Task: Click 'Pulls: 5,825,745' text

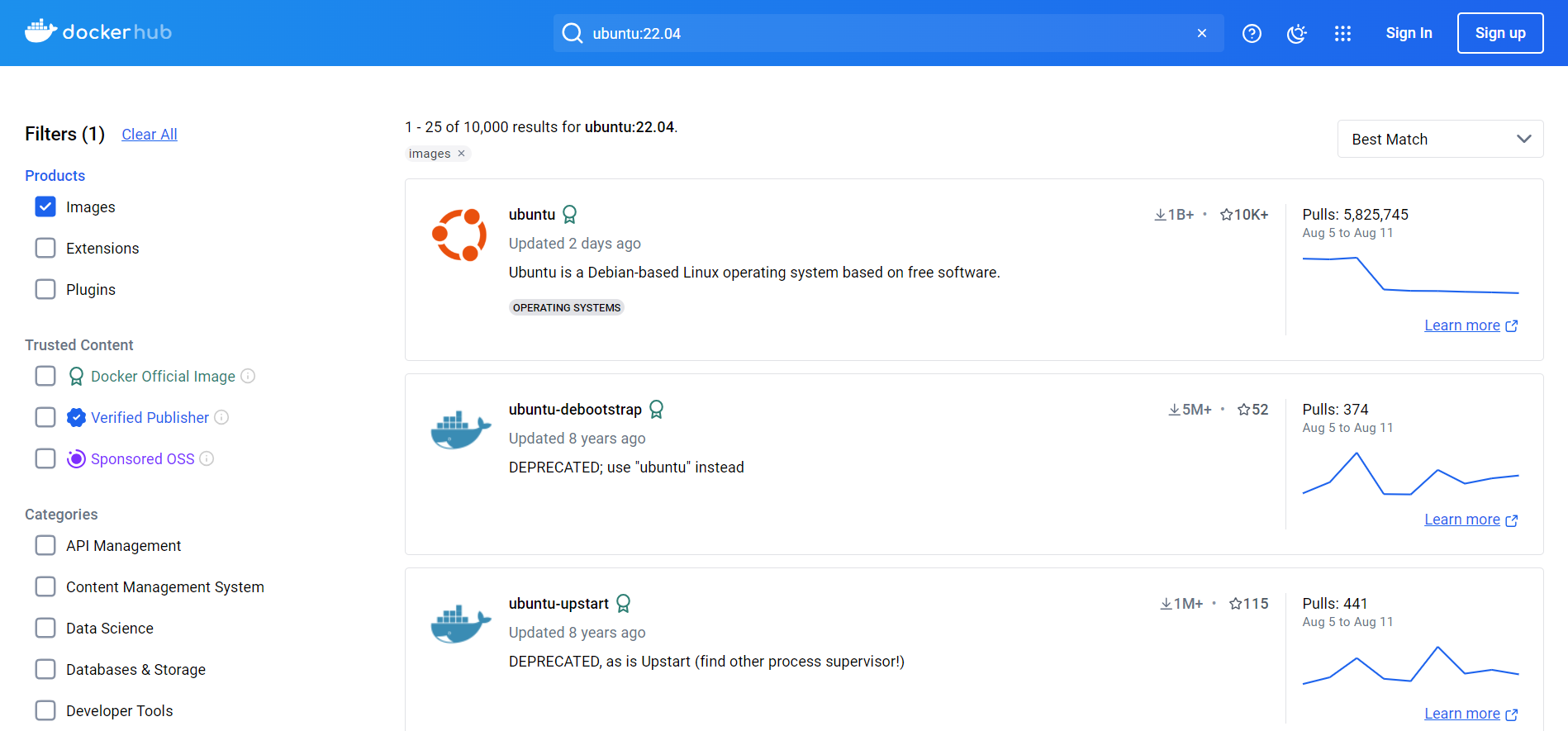Action: pyautogui.click(x=1355, y=215)
